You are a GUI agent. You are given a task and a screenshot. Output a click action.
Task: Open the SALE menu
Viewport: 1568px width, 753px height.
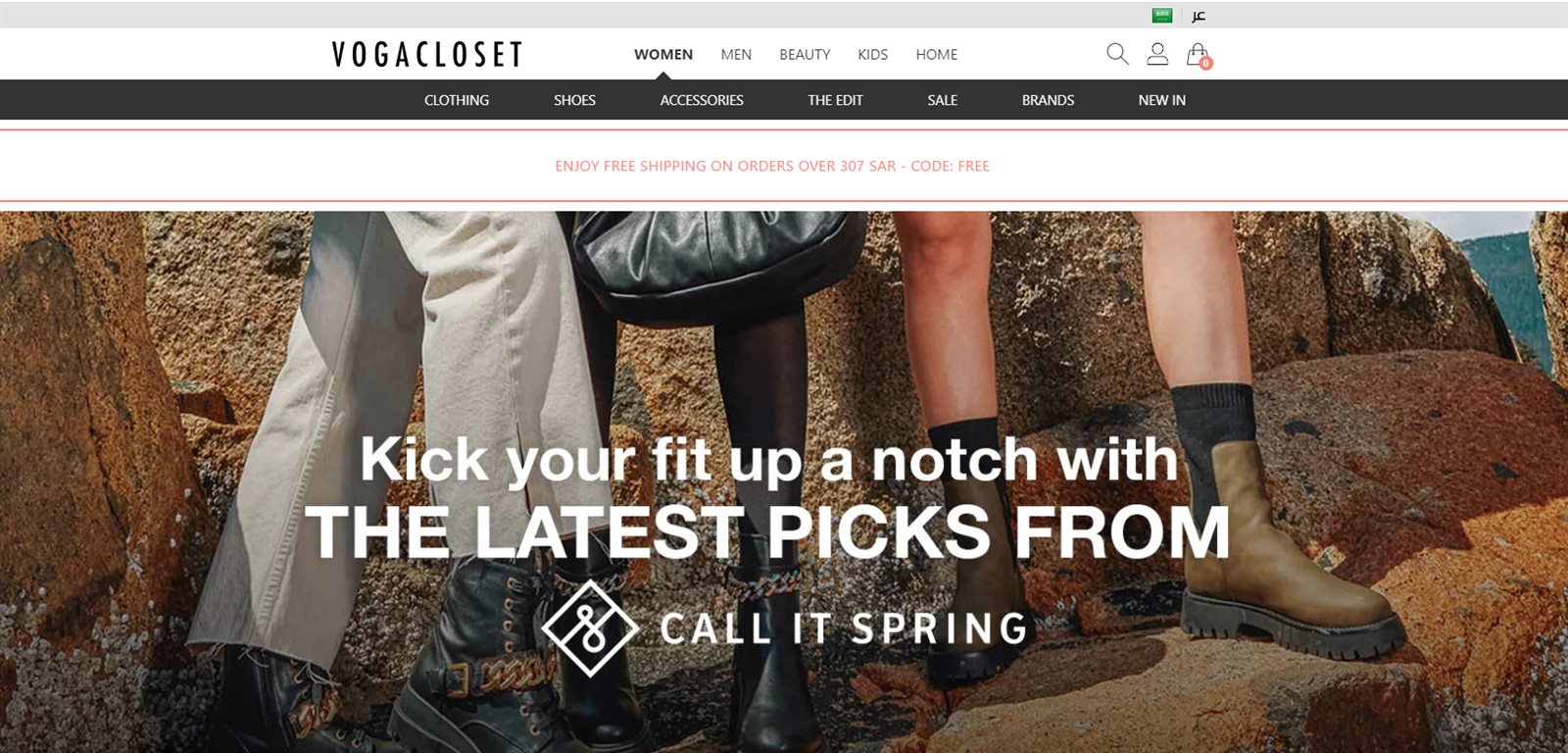tap(942, 100)
